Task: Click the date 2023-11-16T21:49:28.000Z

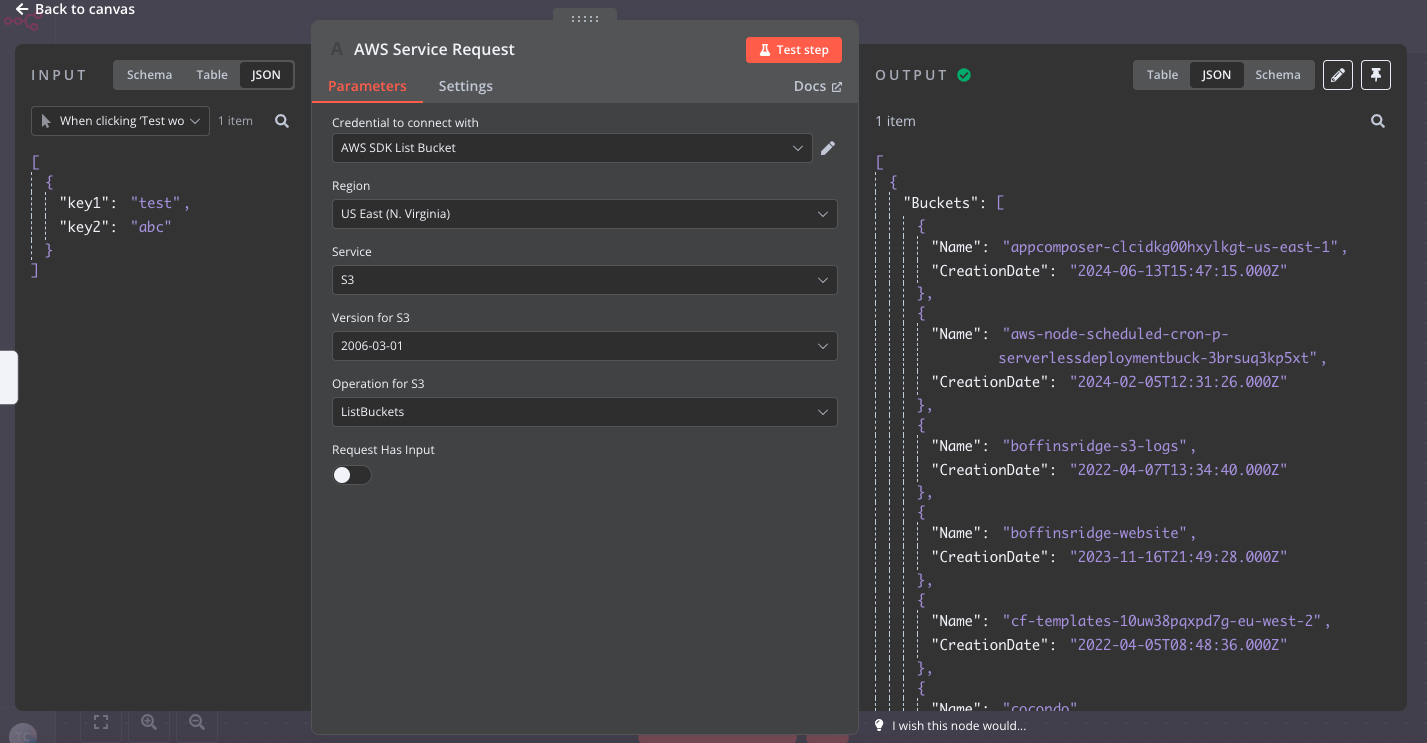Action: tap(1178, 558)
